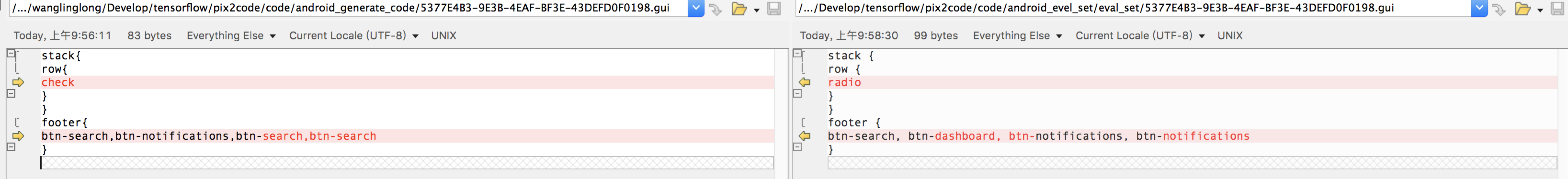Collapse right pane section below 'radio' line

(x=797, y=93)
